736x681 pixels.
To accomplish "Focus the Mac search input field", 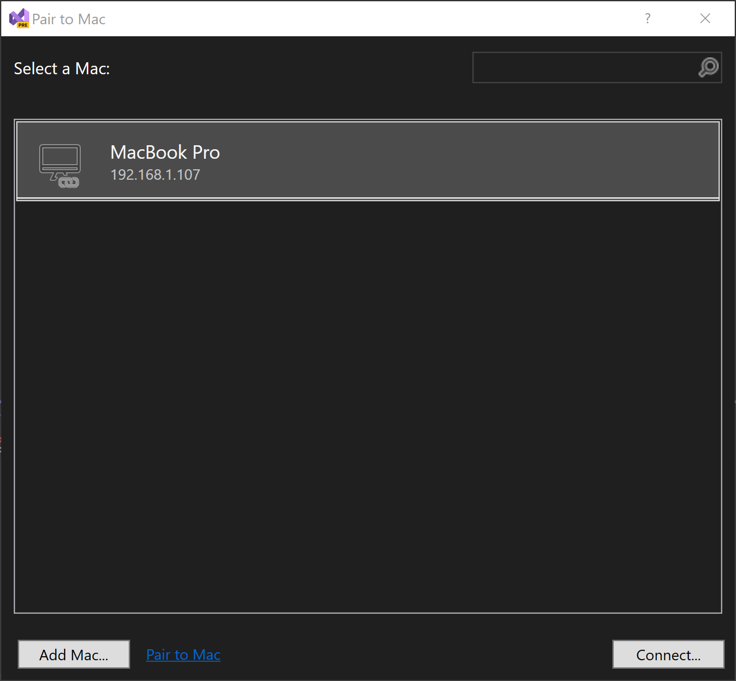I will click(x=597, y=68).
